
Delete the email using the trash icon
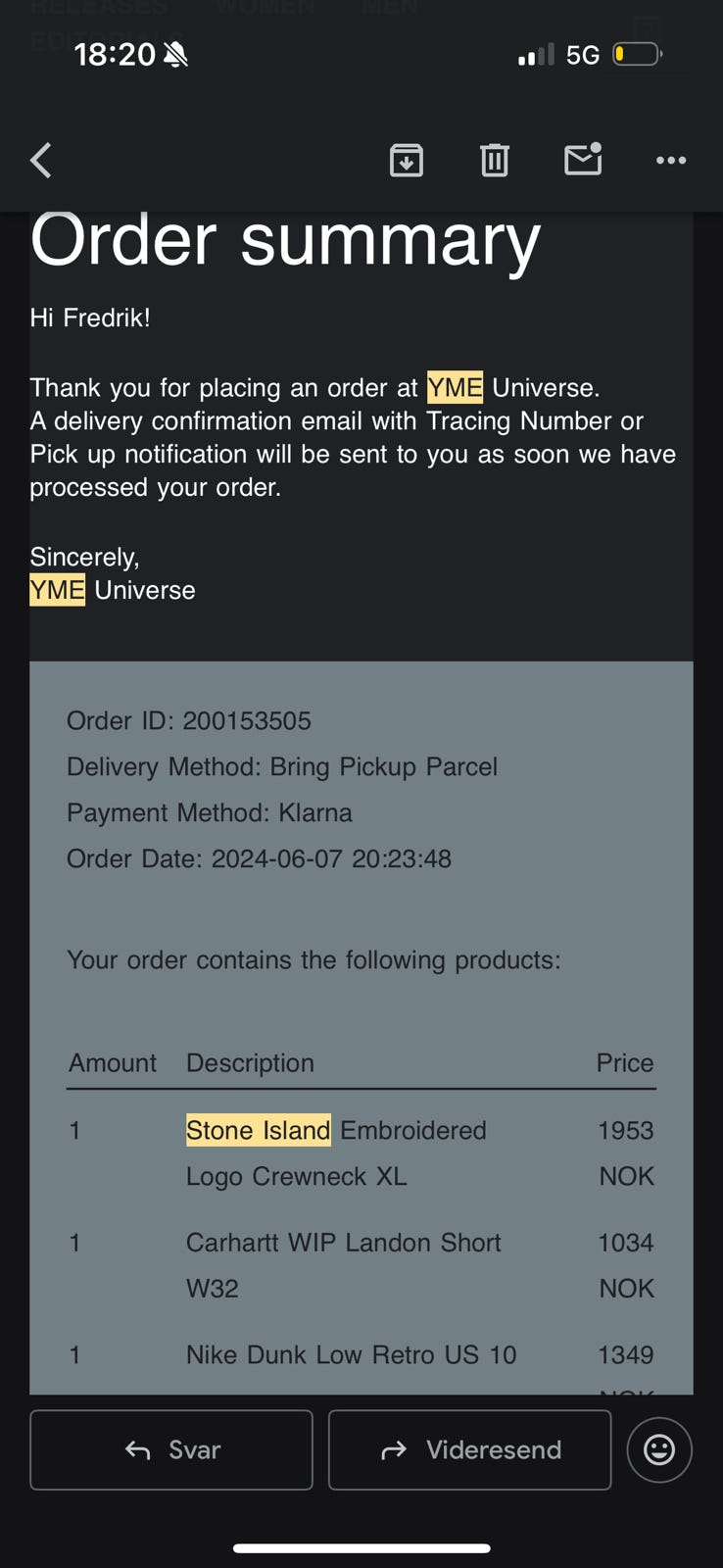point(495,160)
